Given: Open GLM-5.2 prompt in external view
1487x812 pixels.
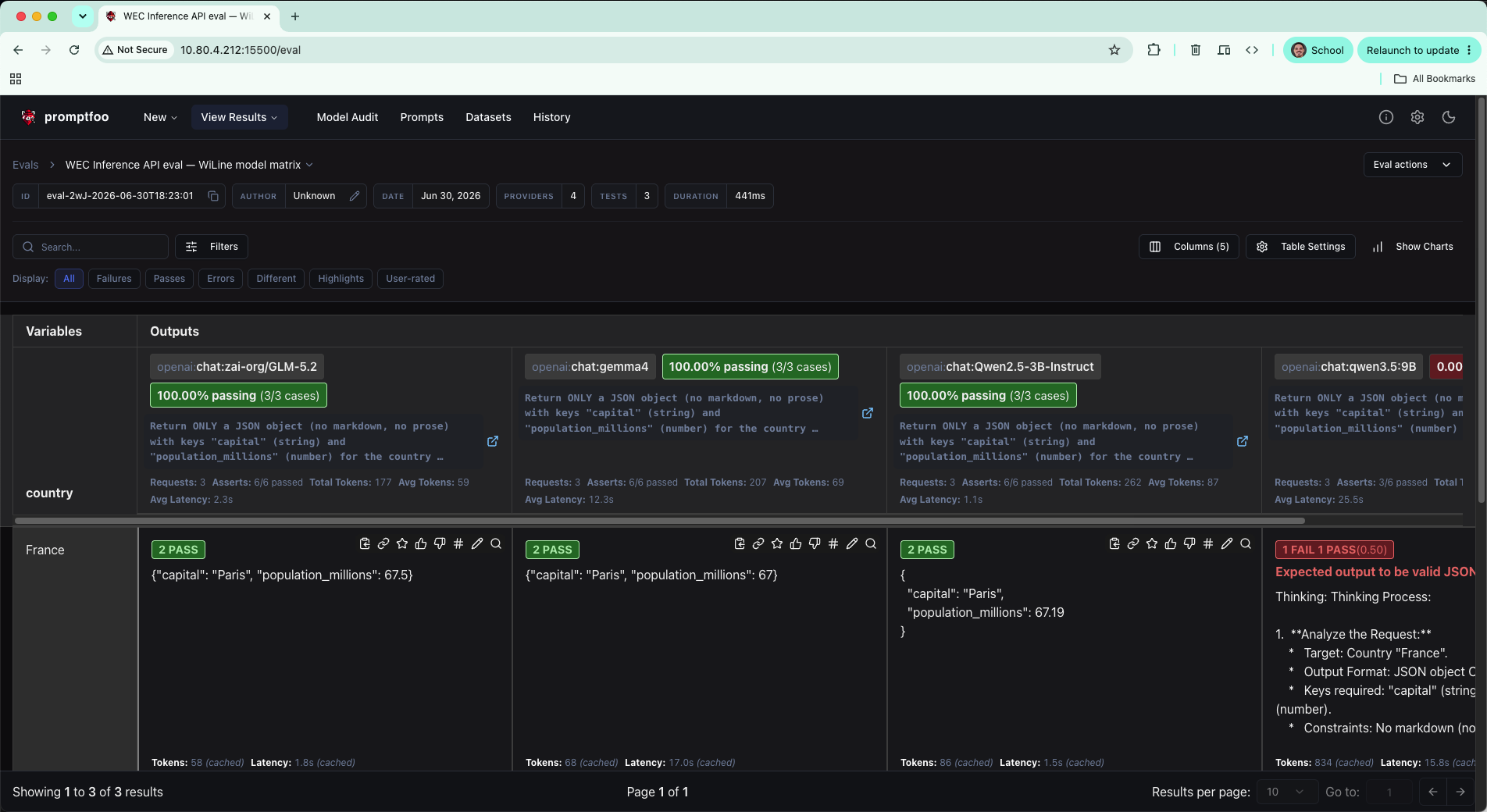Looking at the screenshot, I should click(493, 441).
